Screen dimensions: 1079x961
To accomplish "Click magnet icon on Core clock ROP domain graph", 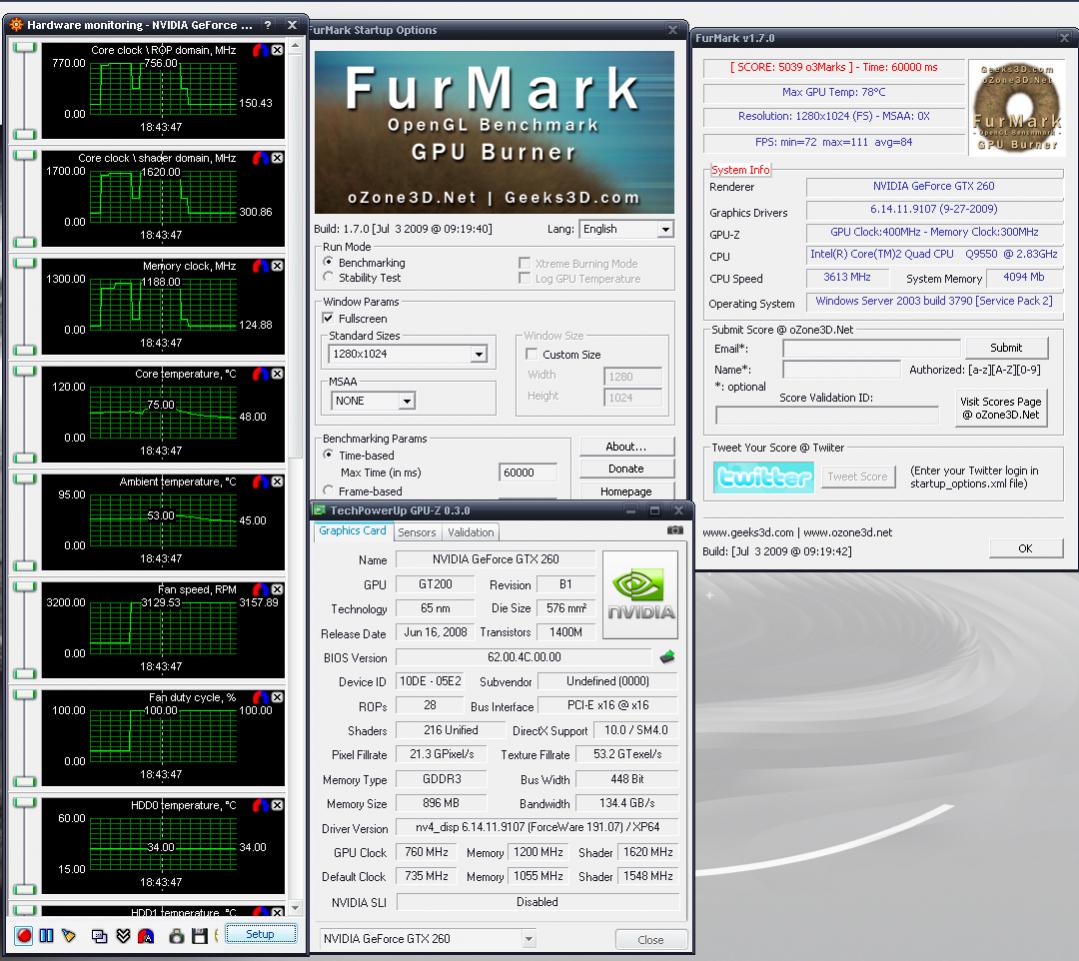I will (261, 50).
